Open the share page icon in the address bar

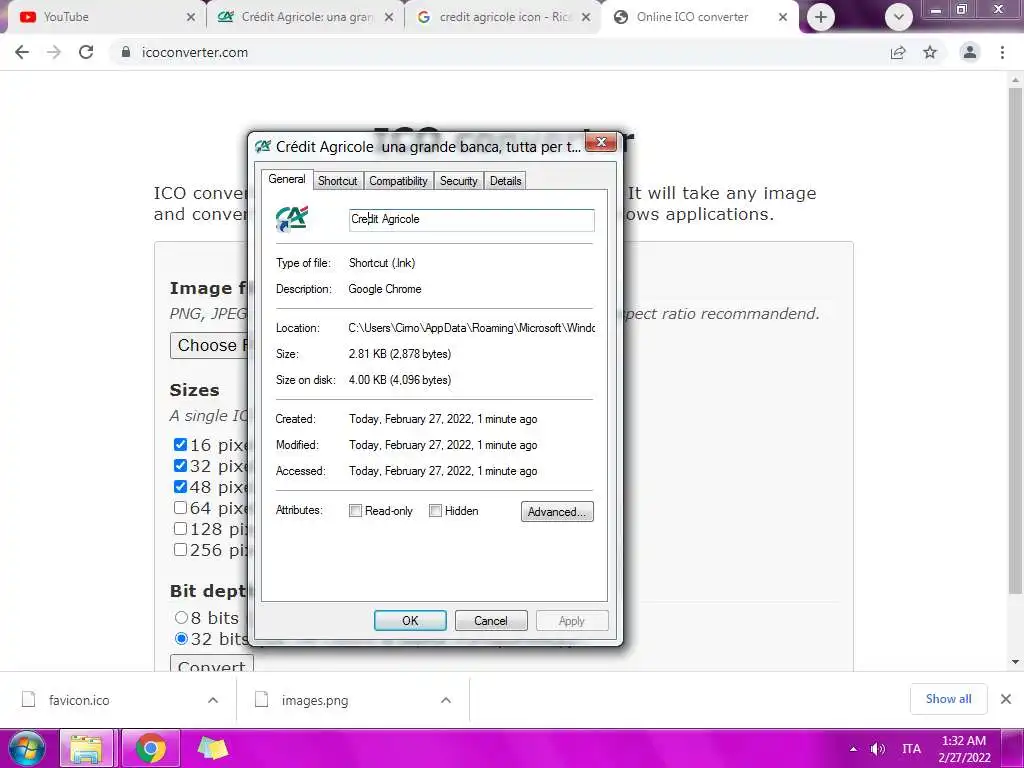coord(898,52)
